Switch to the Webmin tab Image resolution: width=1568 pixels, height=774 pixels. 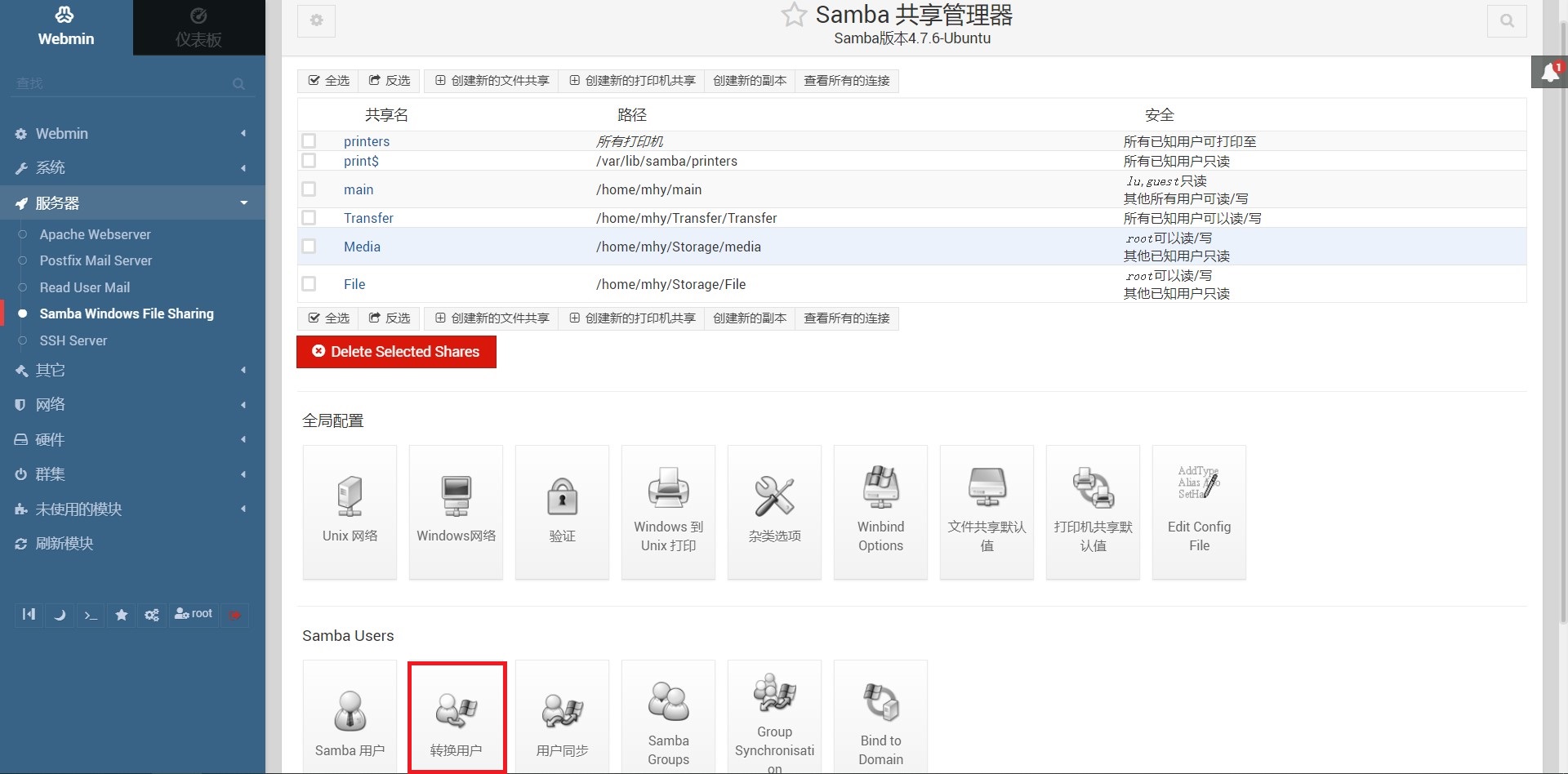click(x=66, y=28)
